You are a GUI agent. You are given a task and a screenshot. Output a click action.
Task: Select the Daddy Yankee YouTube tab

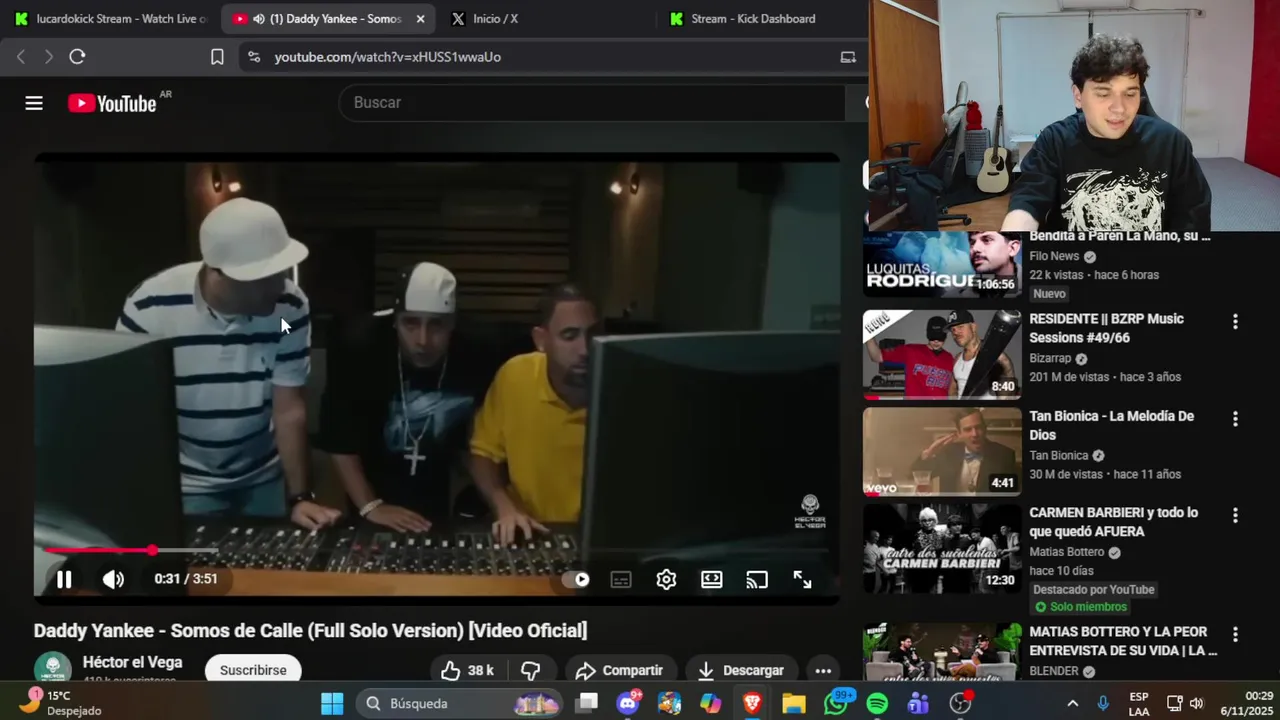pos(327,19)
